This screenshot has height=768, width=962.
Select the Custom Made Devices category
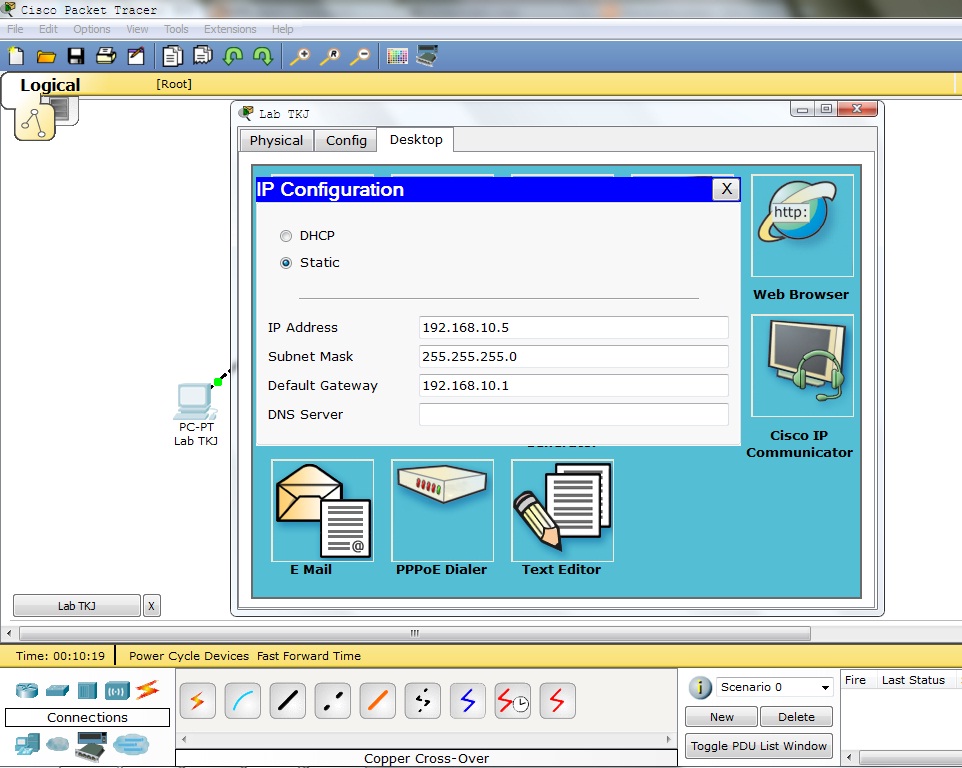pos(91,746)
